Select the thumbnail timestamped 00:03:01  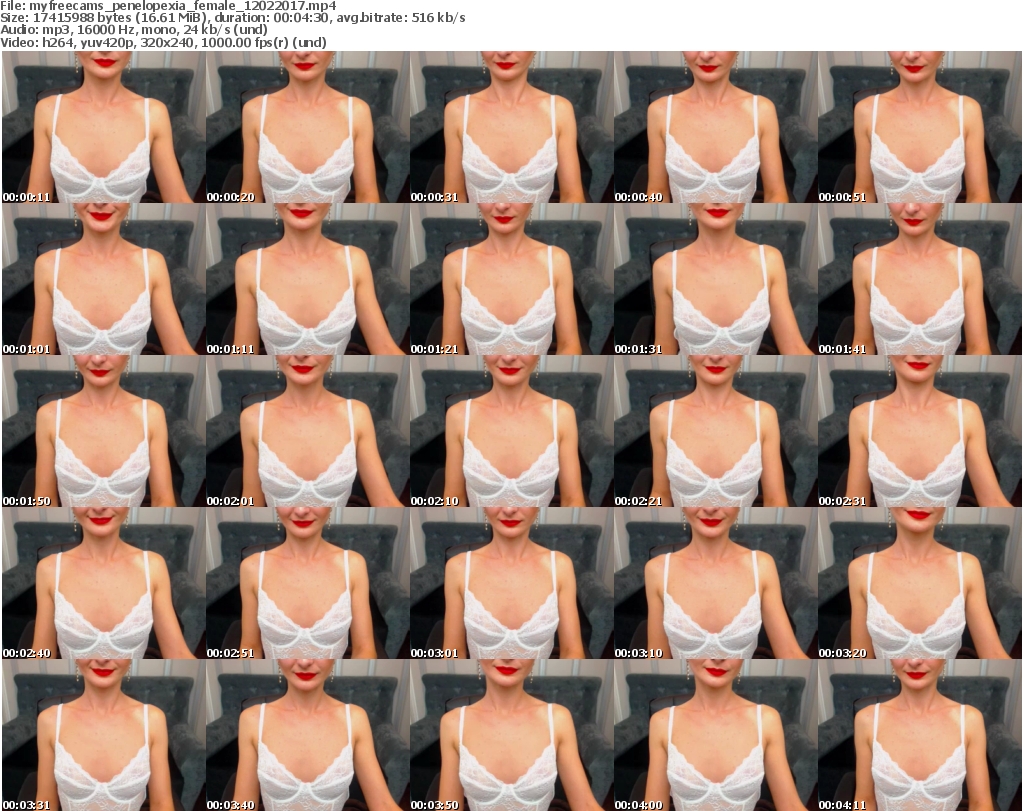511,583
